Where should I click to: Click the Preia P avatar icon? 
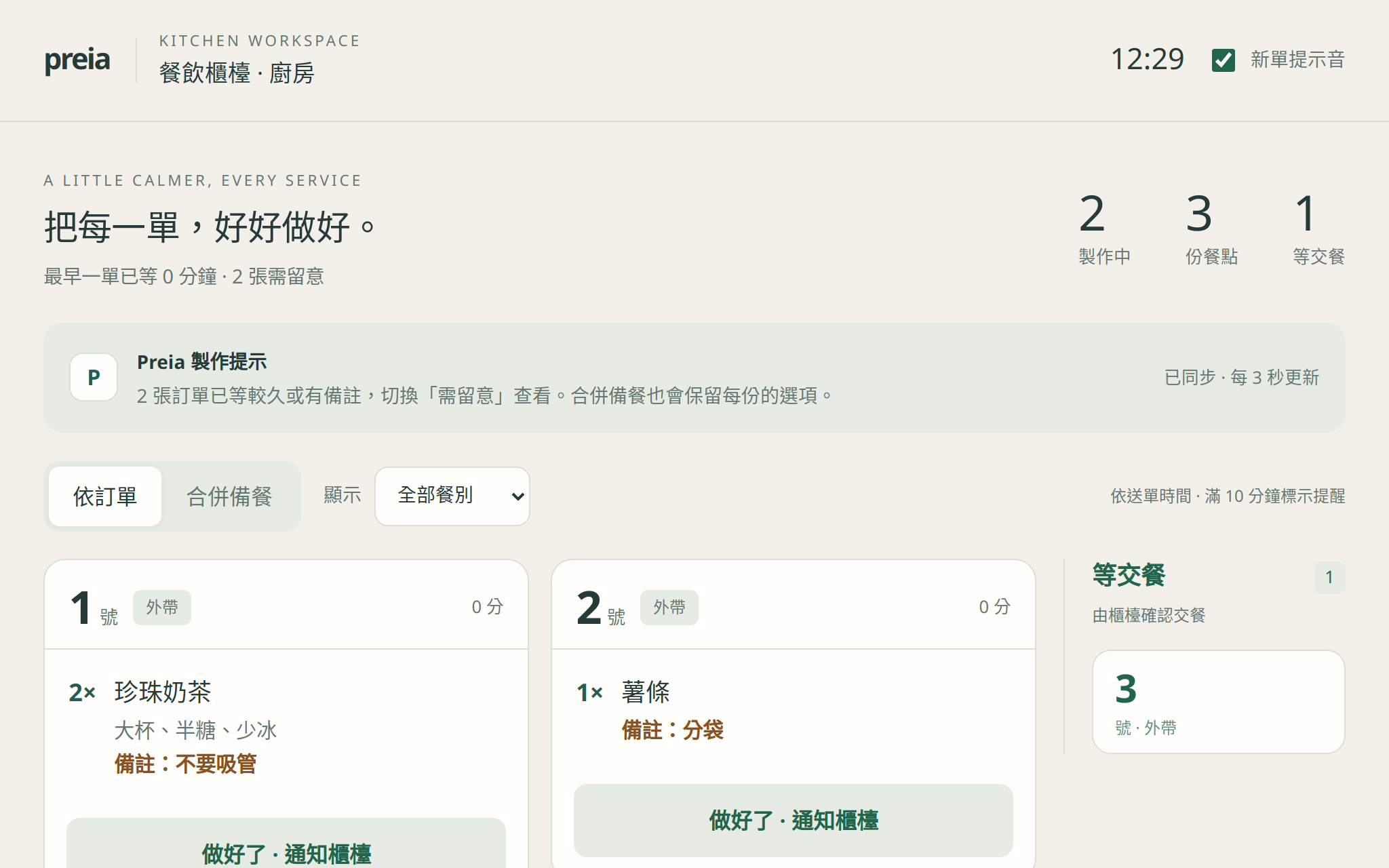coord(94,377)
